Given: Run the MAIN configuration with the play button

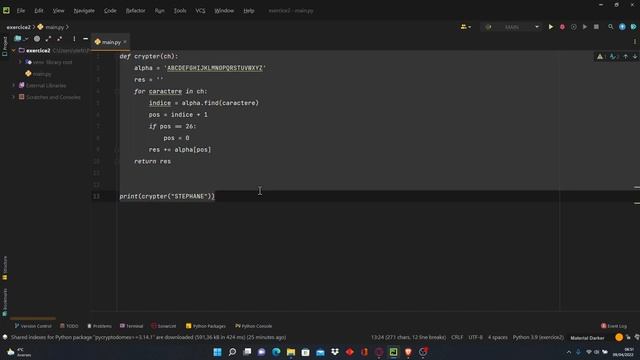Looking at the screenshot, I should click(x=551, y=27).
